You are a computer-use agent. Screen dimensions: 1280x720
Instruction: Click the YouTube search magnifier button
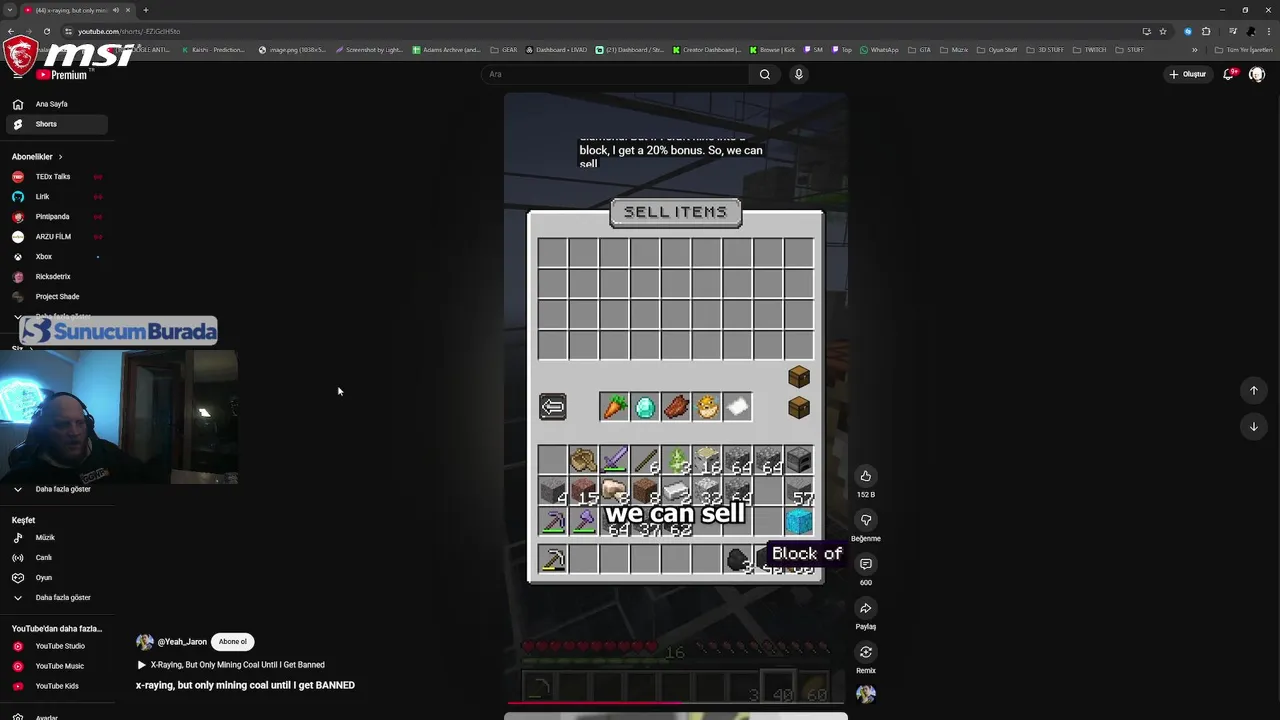765,74
